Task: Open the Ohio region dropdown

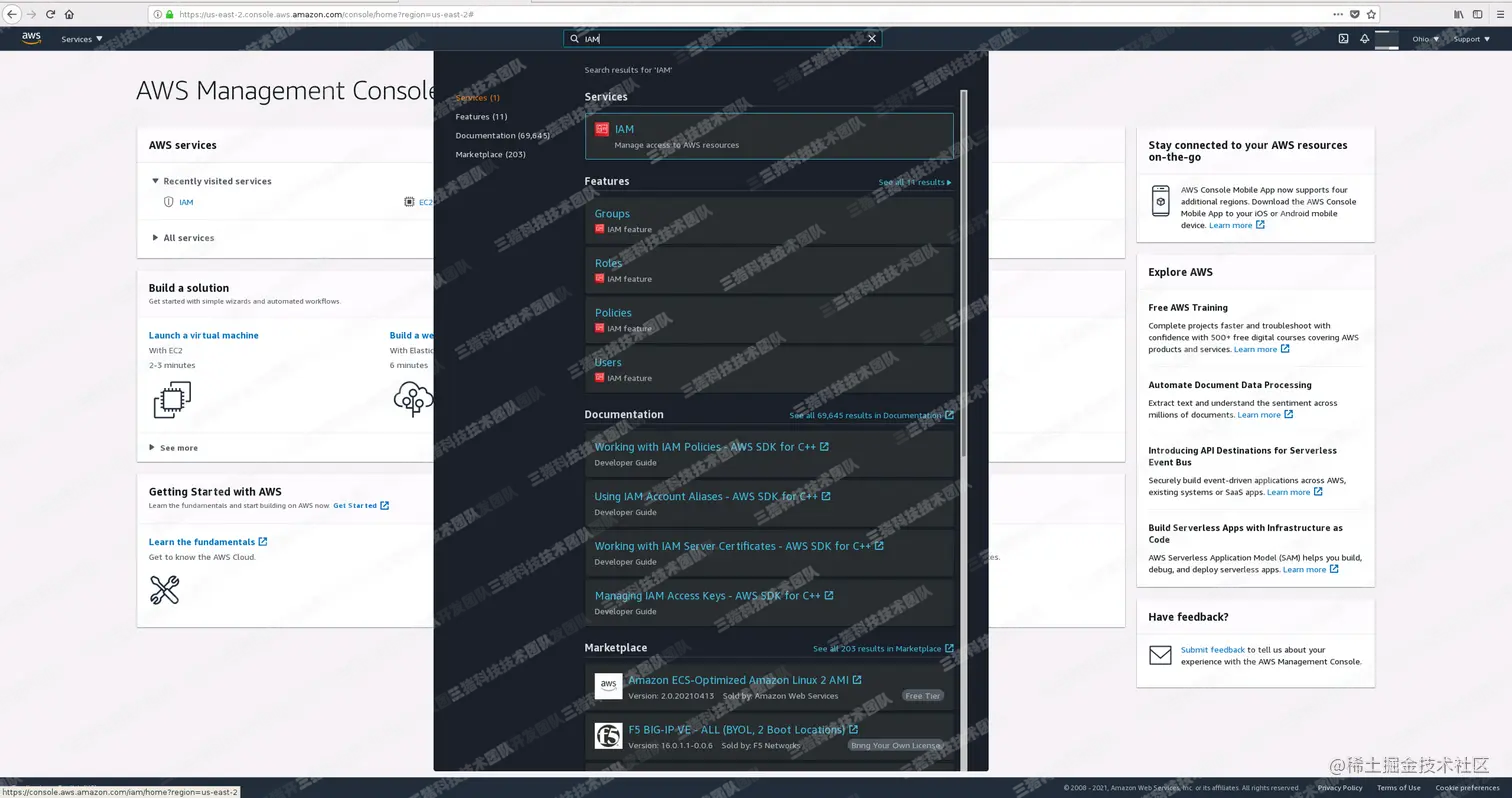Action: [x=1425, y=39]
